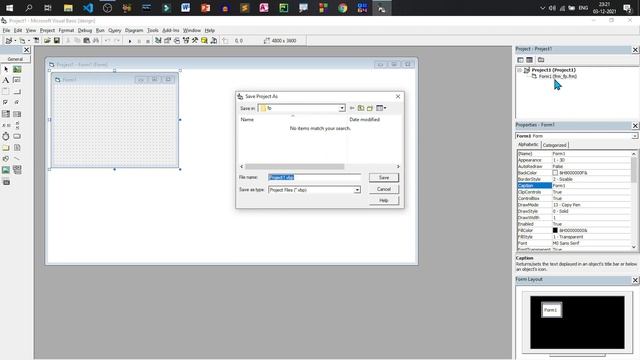Switch to the Alphabetic properties tab
The height and width of the screenshot is (360, 640).
pyautogui.click(x=528, y=144)
